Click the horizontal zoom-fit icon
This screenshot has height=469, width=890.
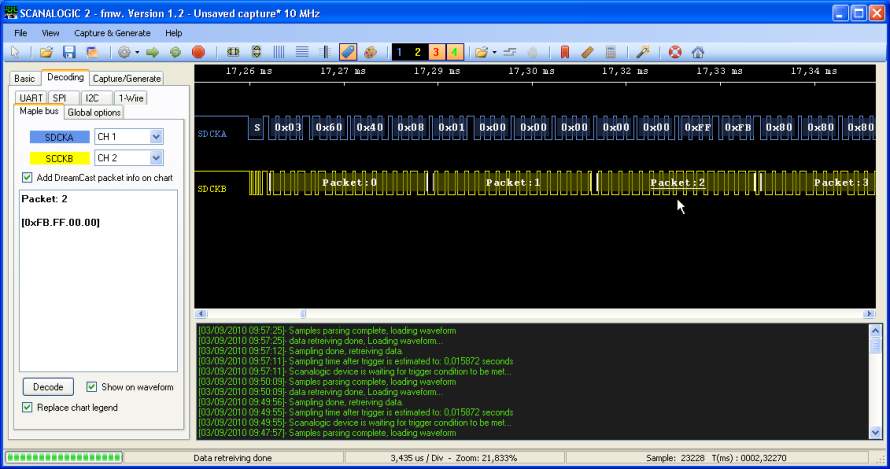pos(233,52)
